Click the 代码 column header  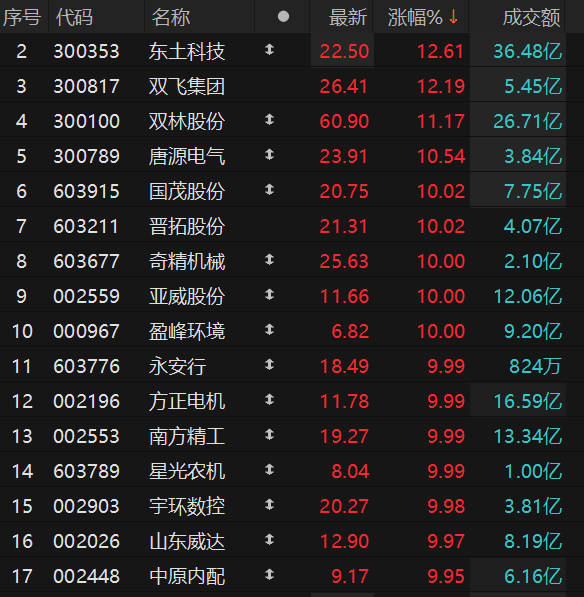(74, 18)
